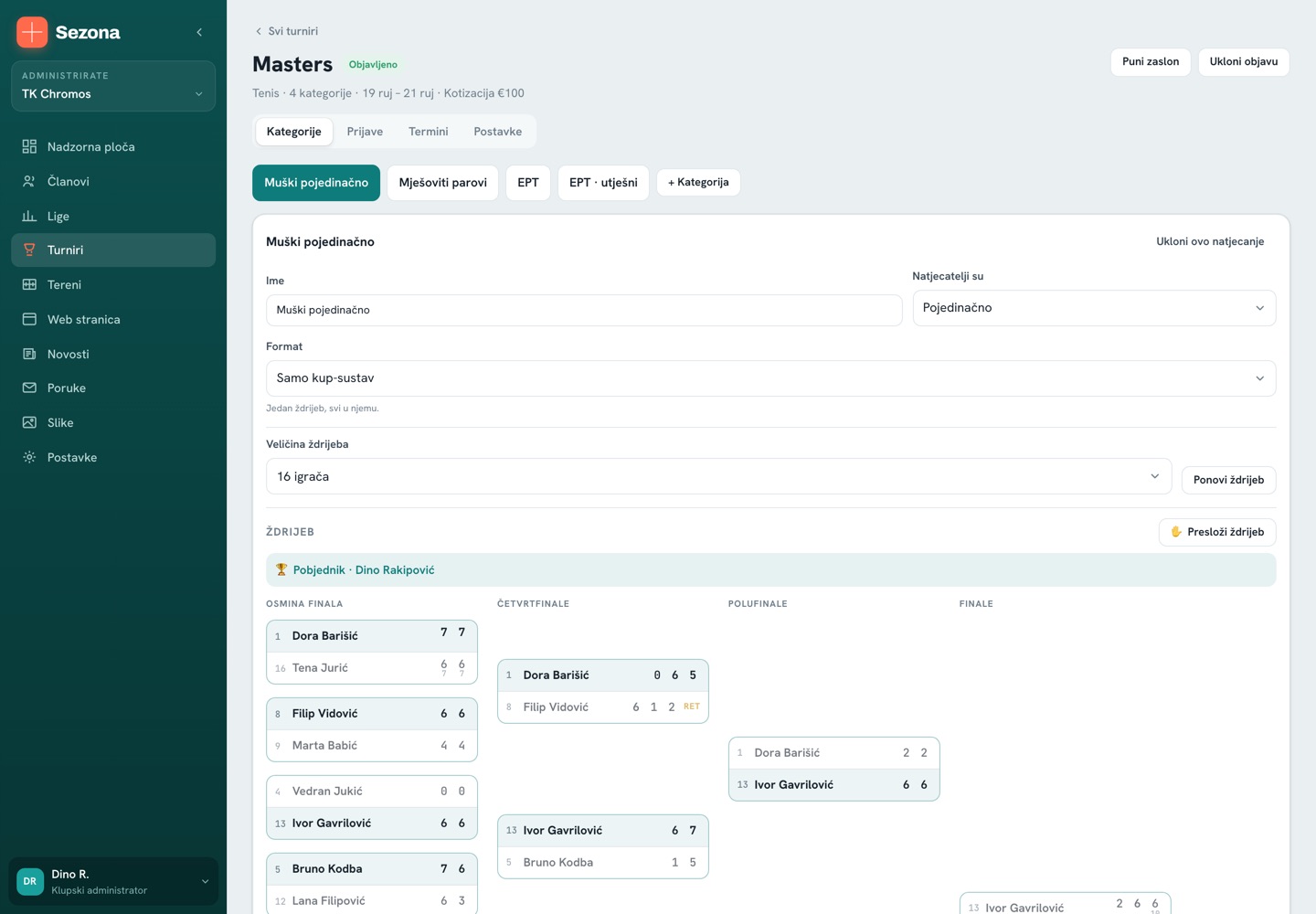
Task: Open Članovi members icon
Action: 29,181
